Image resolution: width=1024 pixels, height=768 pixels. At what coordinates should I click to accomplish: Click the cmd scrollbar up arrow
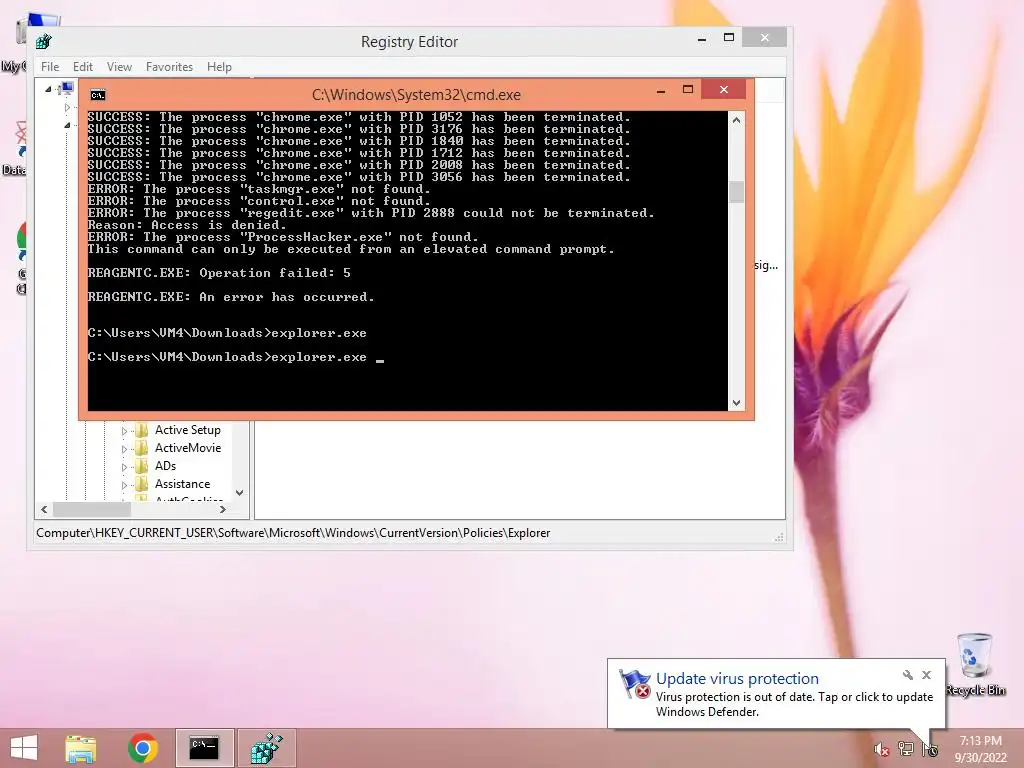point(737,120)
